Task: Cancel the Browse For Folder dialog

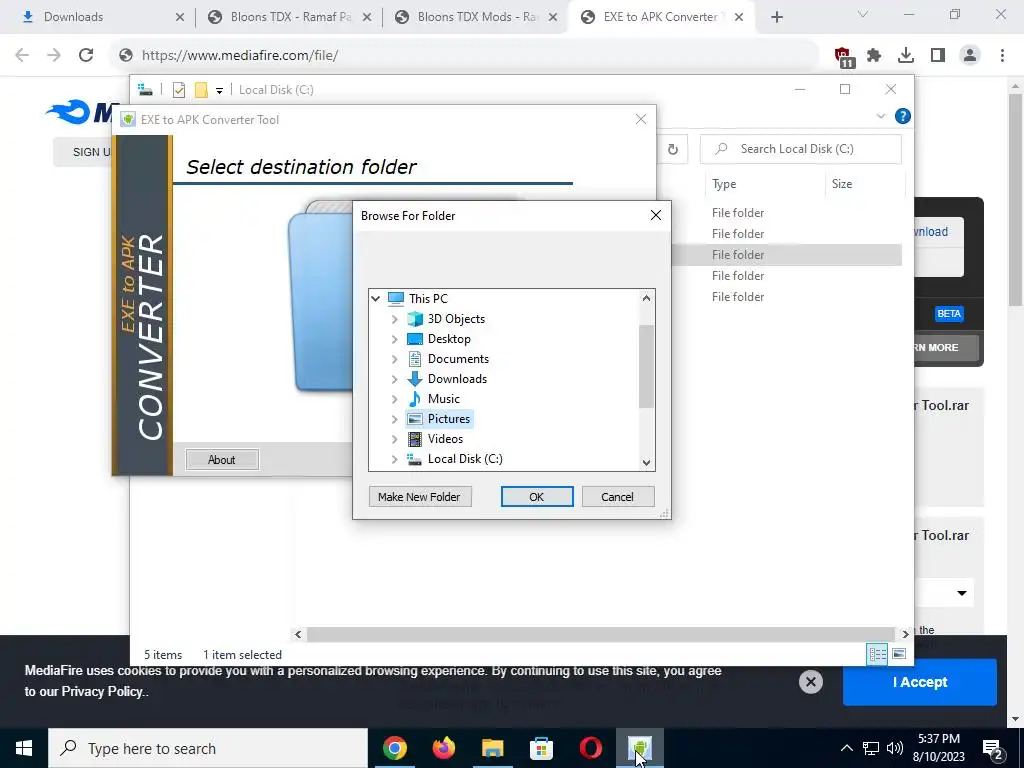Action: [617, 497]
